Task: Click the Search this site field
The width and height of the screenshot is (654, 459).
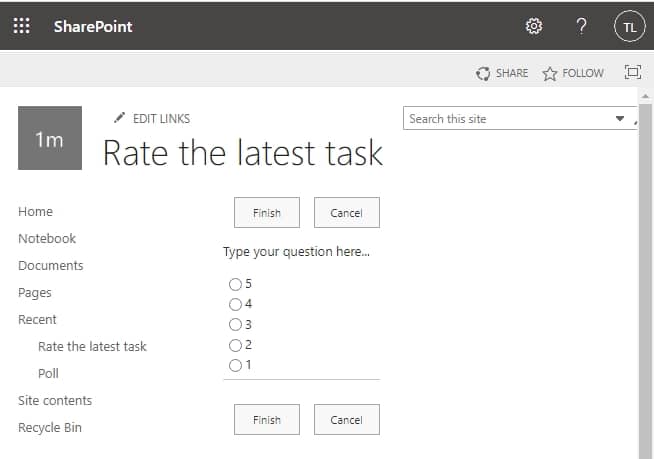Action: coord(509,119)
